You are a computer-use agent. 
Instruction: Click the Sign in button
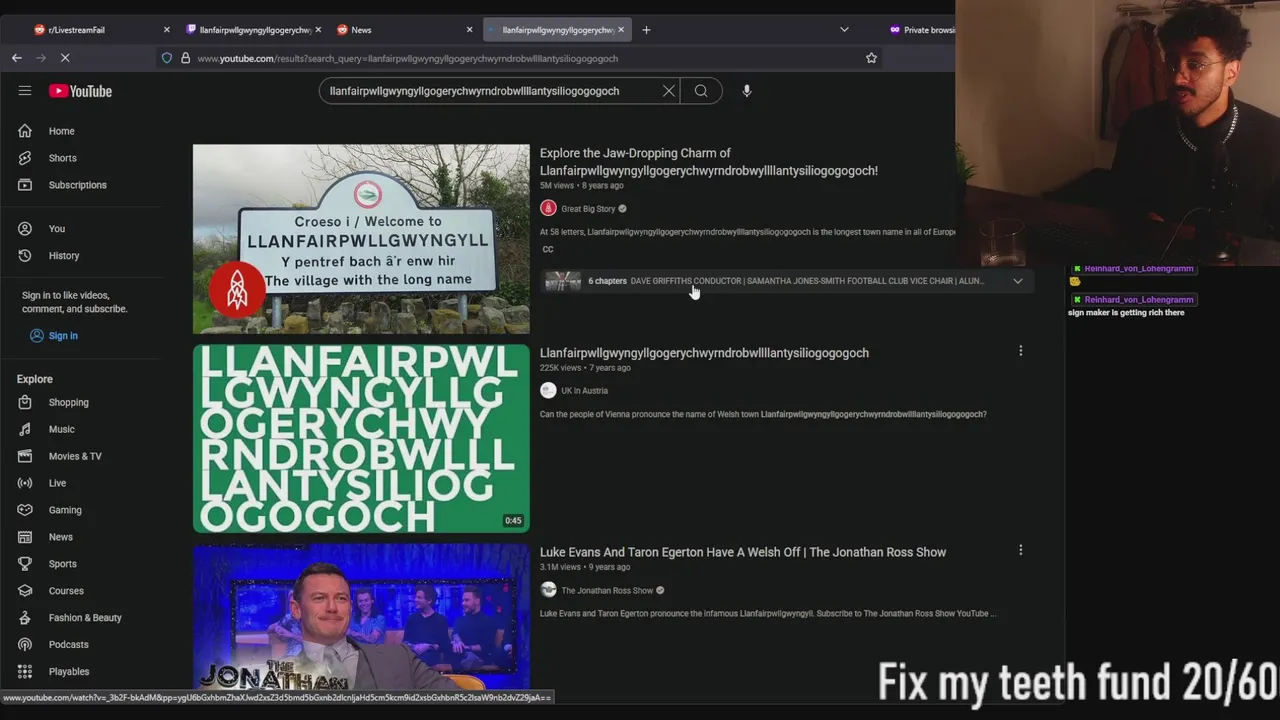[53, 336]
